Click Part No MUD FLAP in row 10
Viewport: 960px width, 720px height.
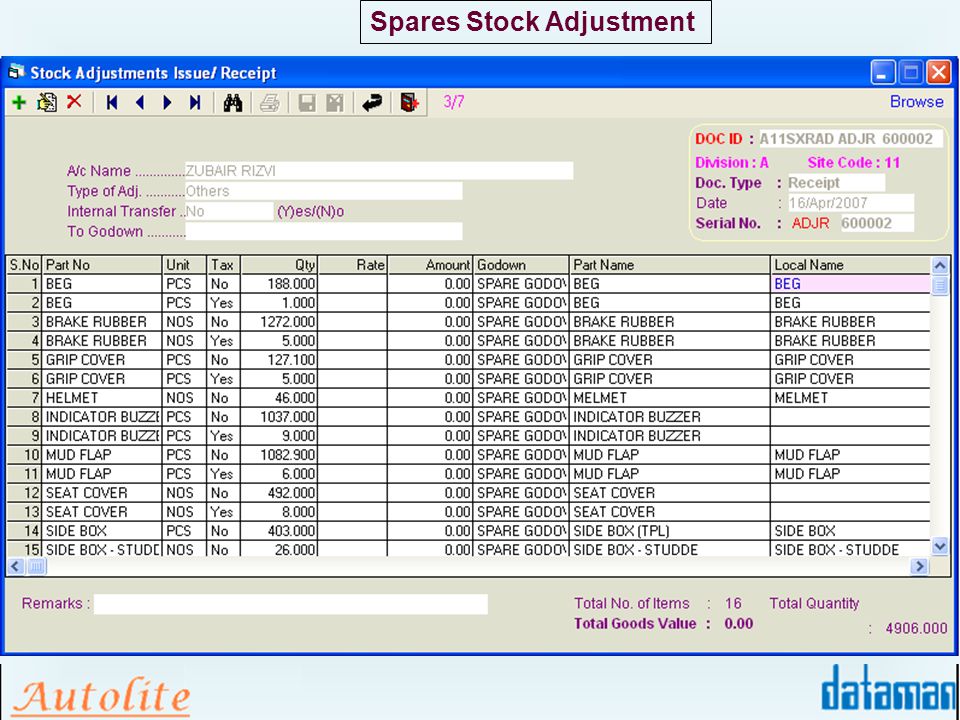(x=102, y=455)
